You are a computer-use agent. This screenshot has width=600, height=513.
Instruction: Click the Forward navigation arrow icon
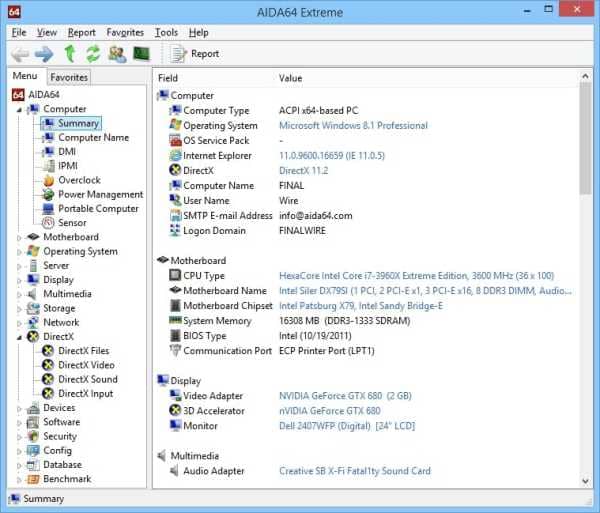[44, 54]
